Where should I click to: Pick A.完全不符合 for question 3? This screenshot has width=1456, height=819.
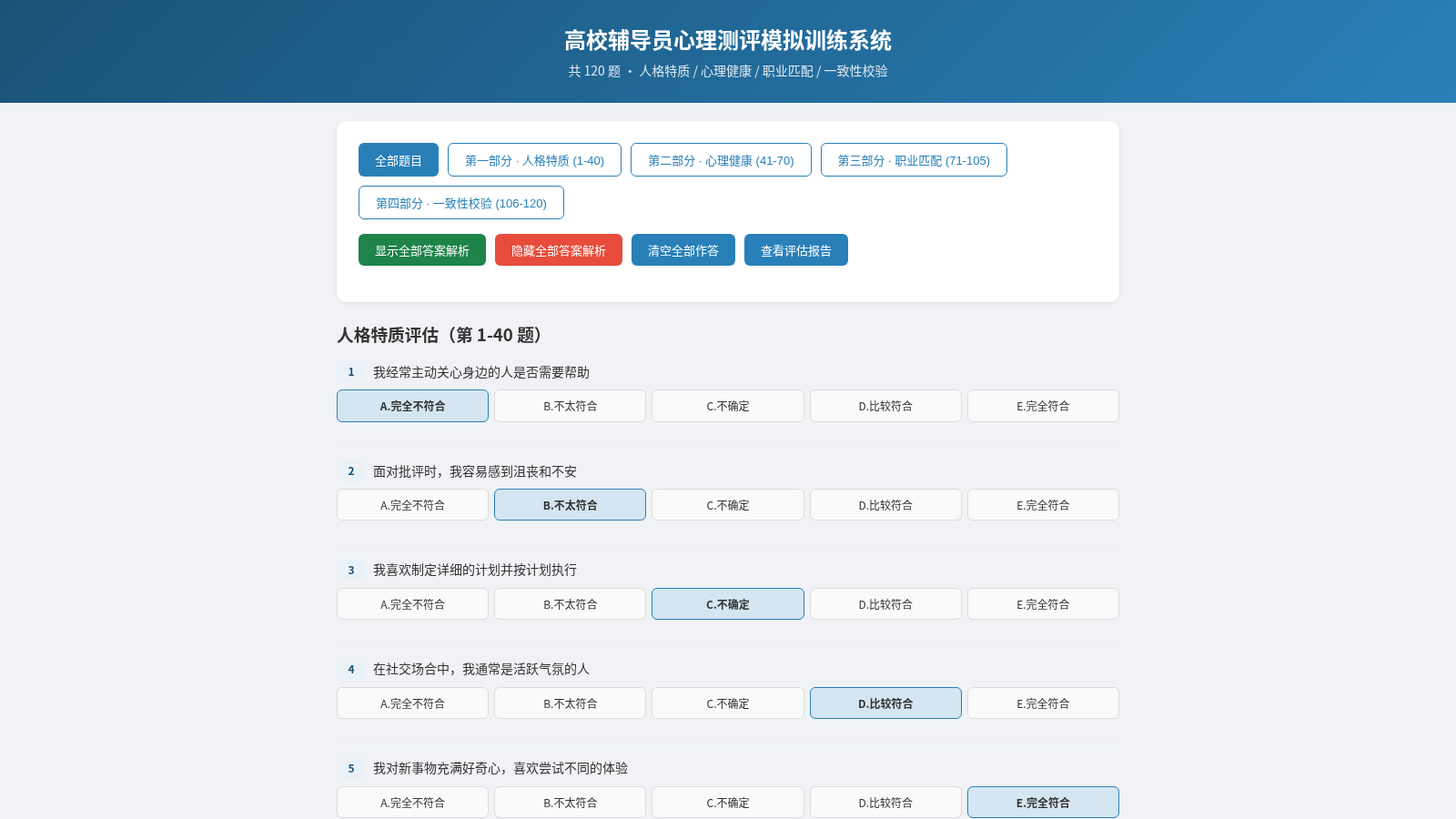coord(412,604)
